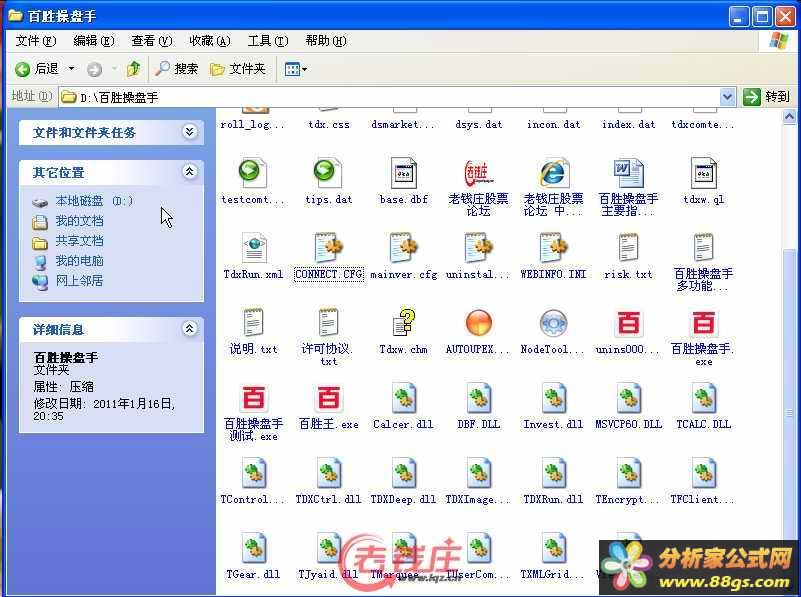
Task: Open the Views dropdown button
Action: coord(295,68)
